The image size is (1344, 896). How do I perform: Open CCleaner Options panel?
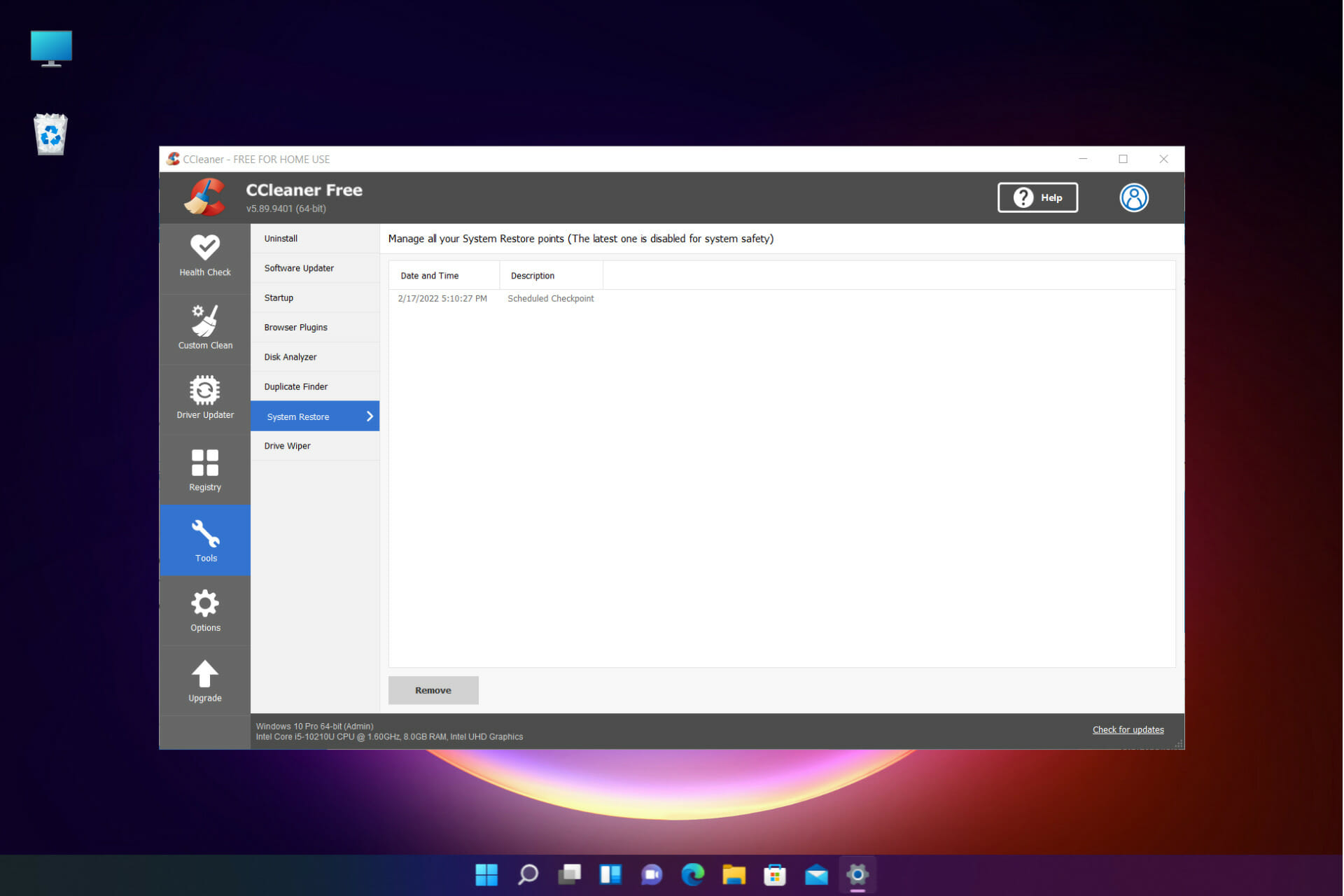click(x=204, y=610)
